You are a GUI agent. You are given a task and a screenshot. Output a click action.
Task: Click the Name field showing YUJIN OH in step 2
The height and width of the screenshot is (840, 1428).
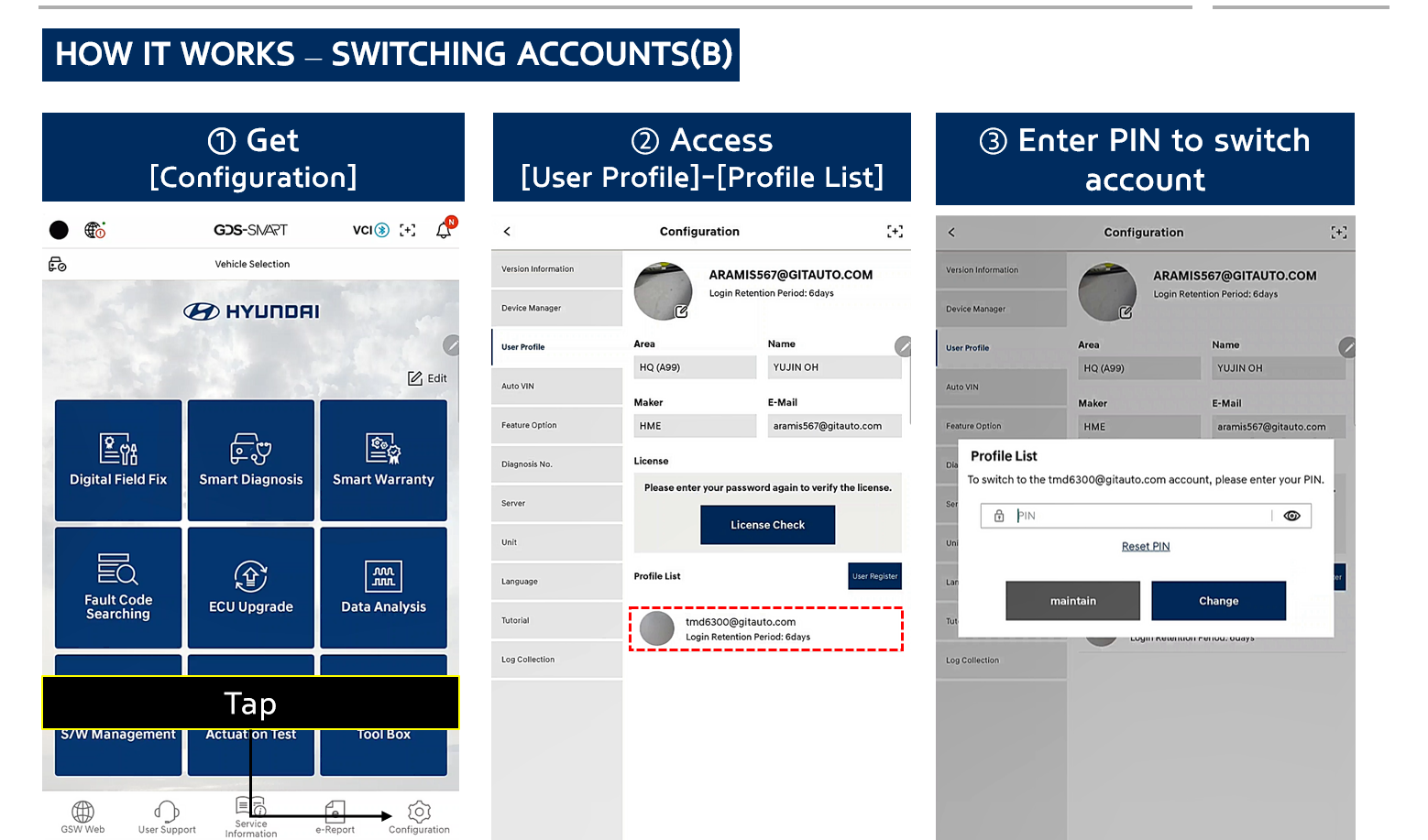pyautogui.click(x=835, y=367)
